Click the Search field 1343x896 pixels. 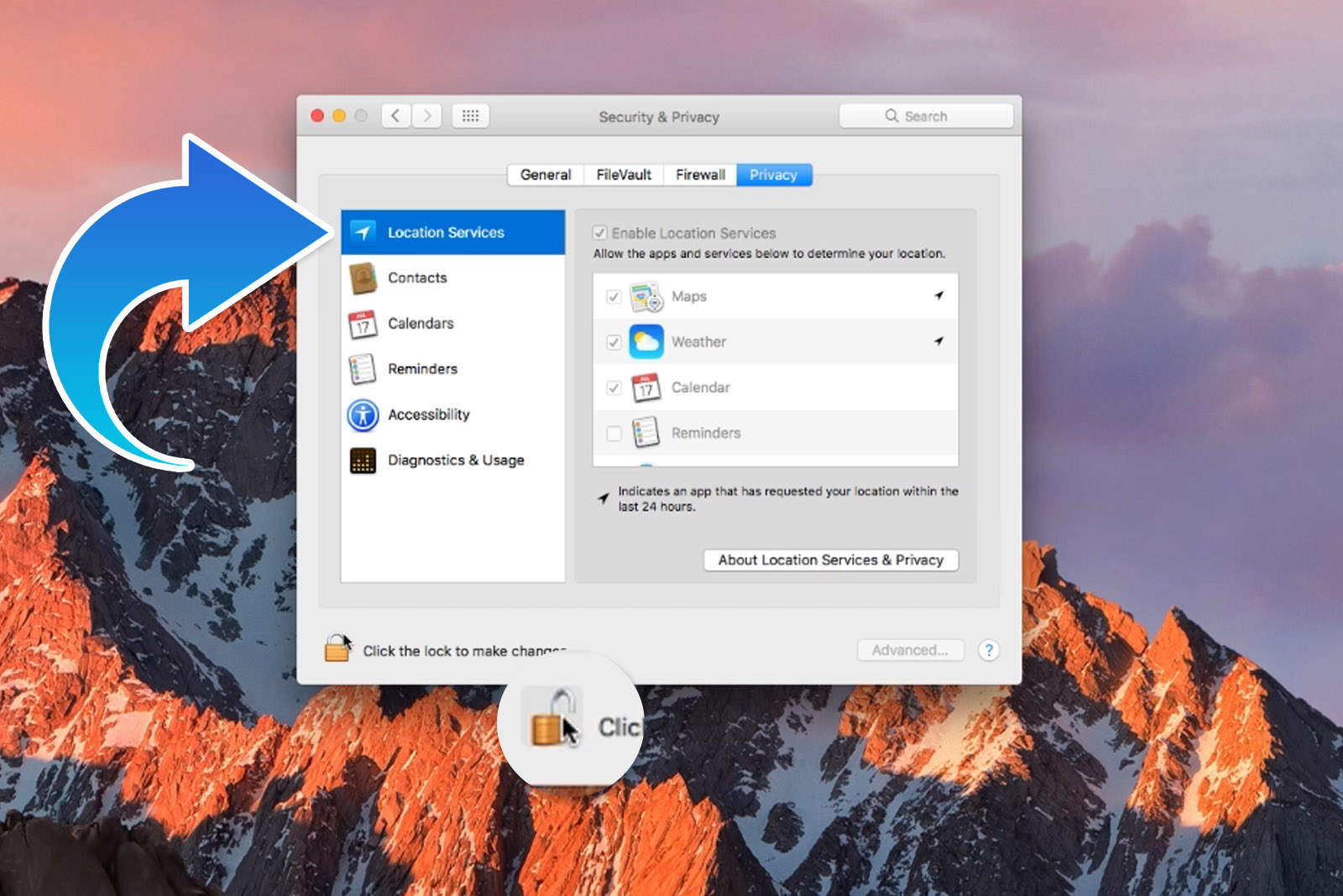click(x=926, y=116)
